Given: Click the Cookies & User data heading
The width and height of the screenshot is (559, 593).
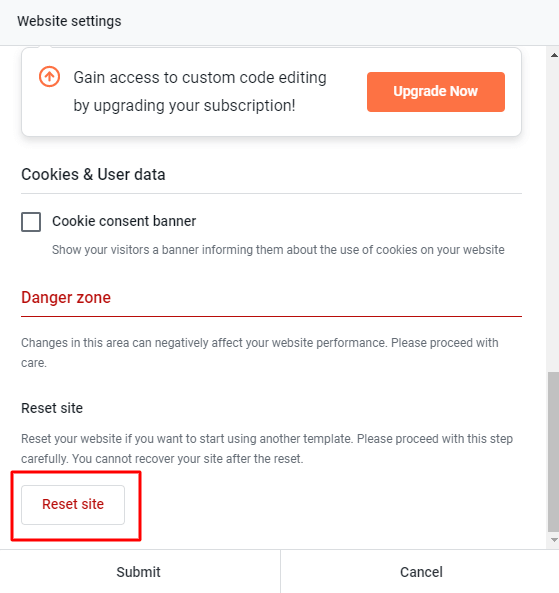Looking at the screenshot, I should (93, 175).
